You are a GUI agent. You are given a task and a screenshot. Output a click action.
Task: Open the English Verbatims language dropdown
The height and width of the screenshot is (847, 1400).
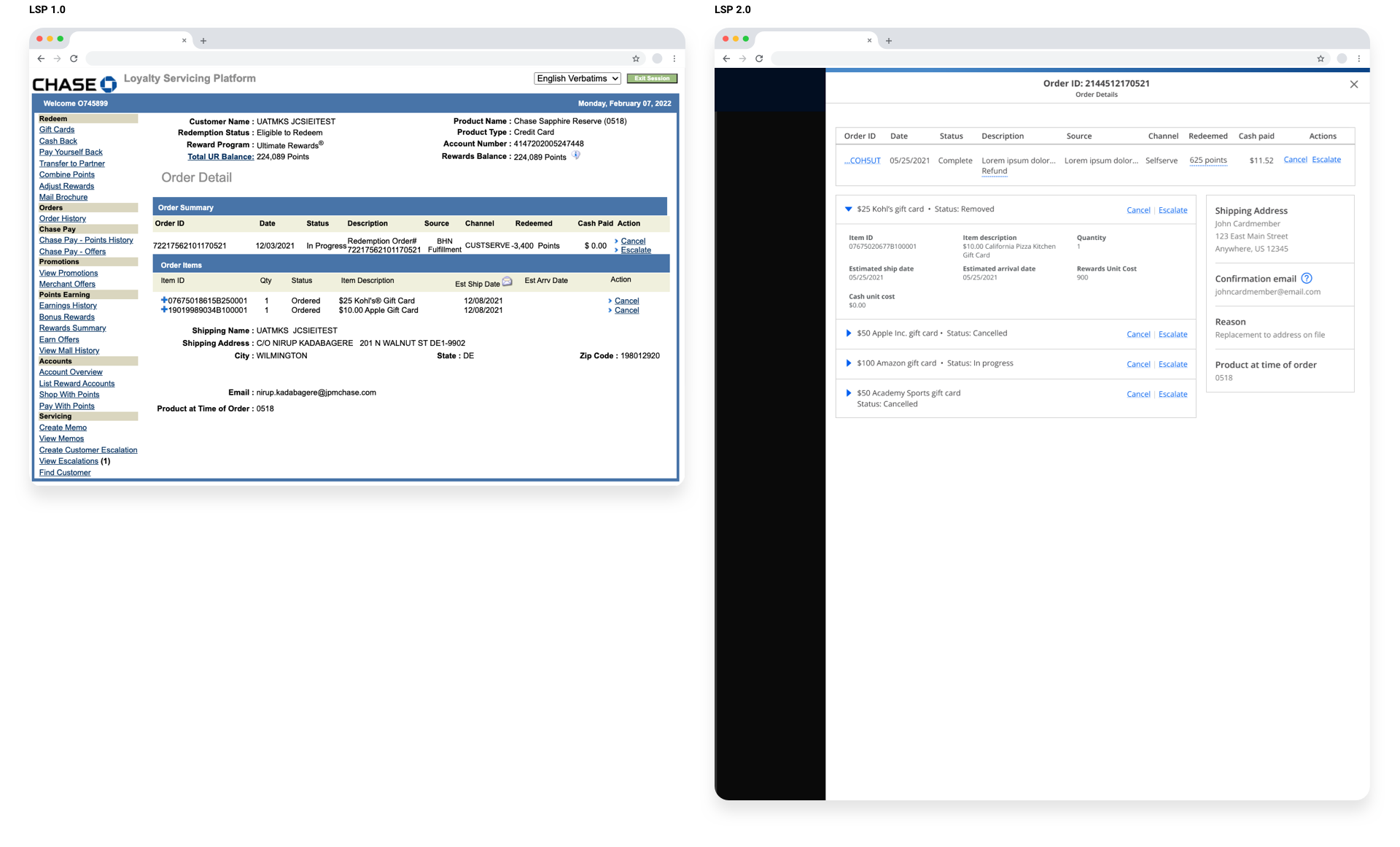(x=577, y=78)
